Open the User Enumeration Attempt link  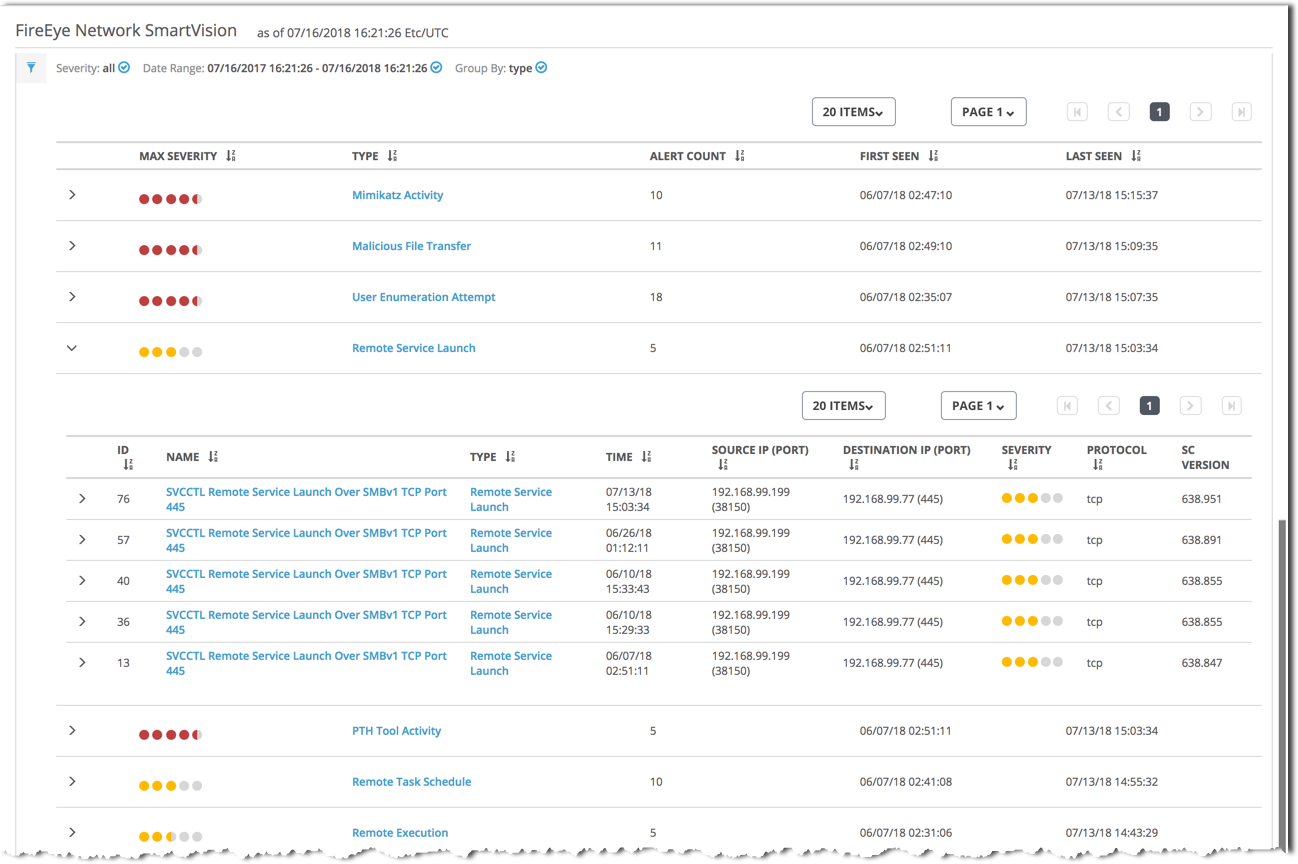point(424,297)
